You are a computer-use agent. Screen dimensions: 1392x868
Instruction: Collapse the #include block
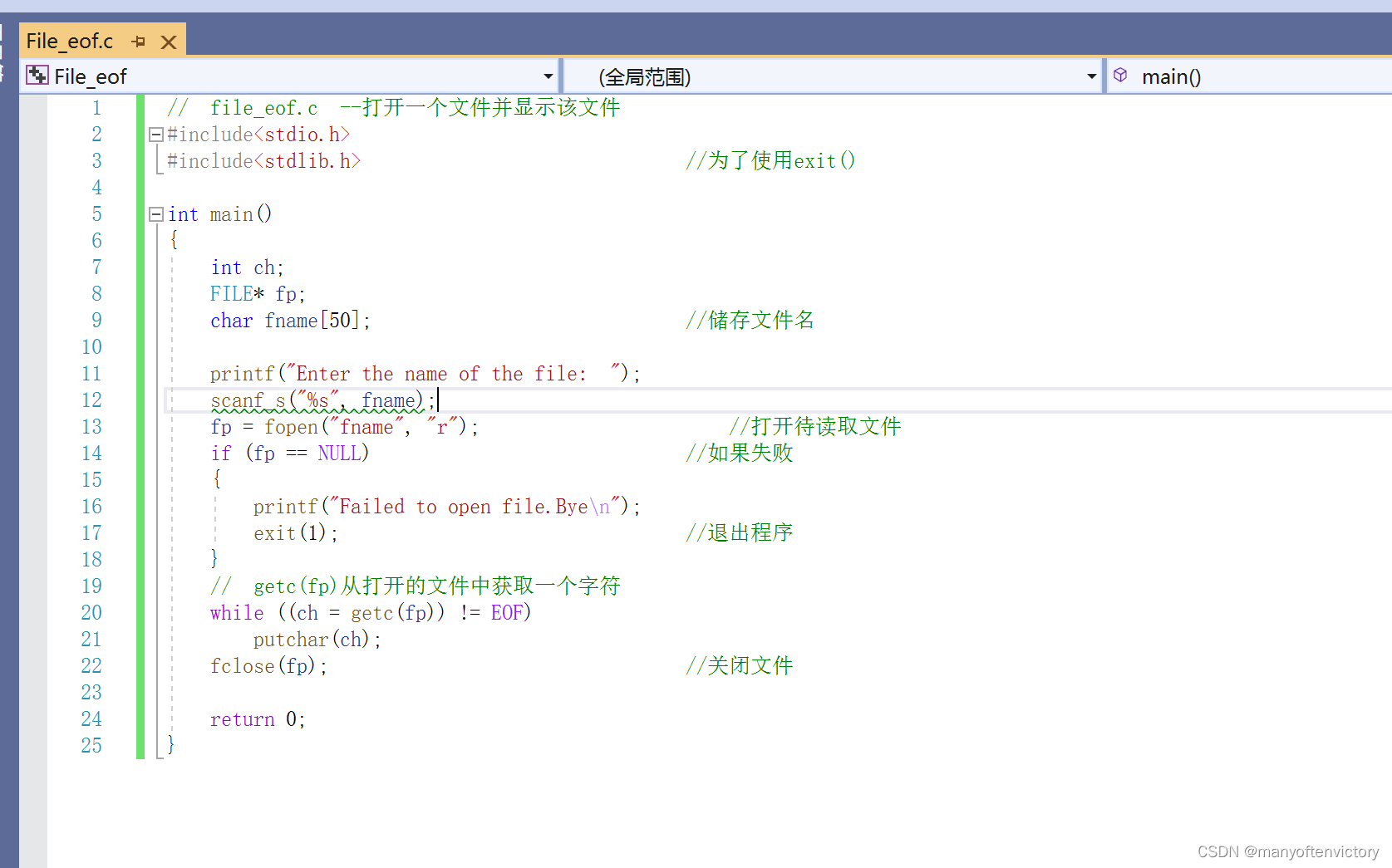[x=155, y=135]
